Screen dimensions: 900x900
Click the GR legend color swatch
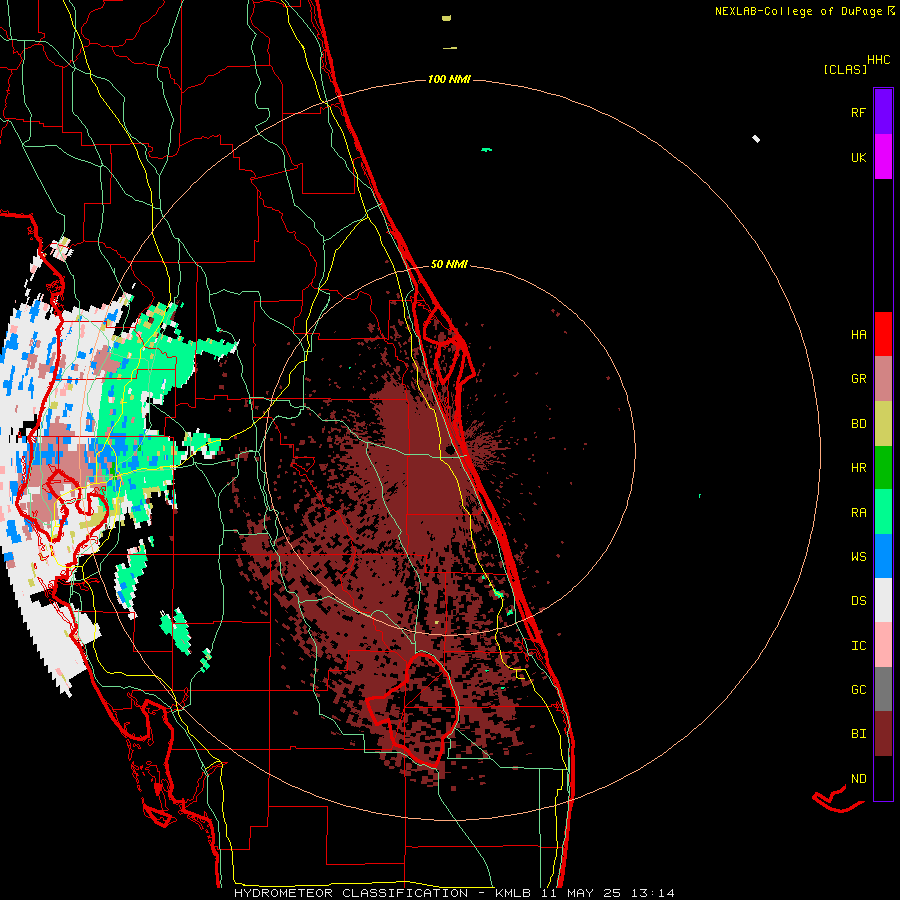(x=883, y=378)
